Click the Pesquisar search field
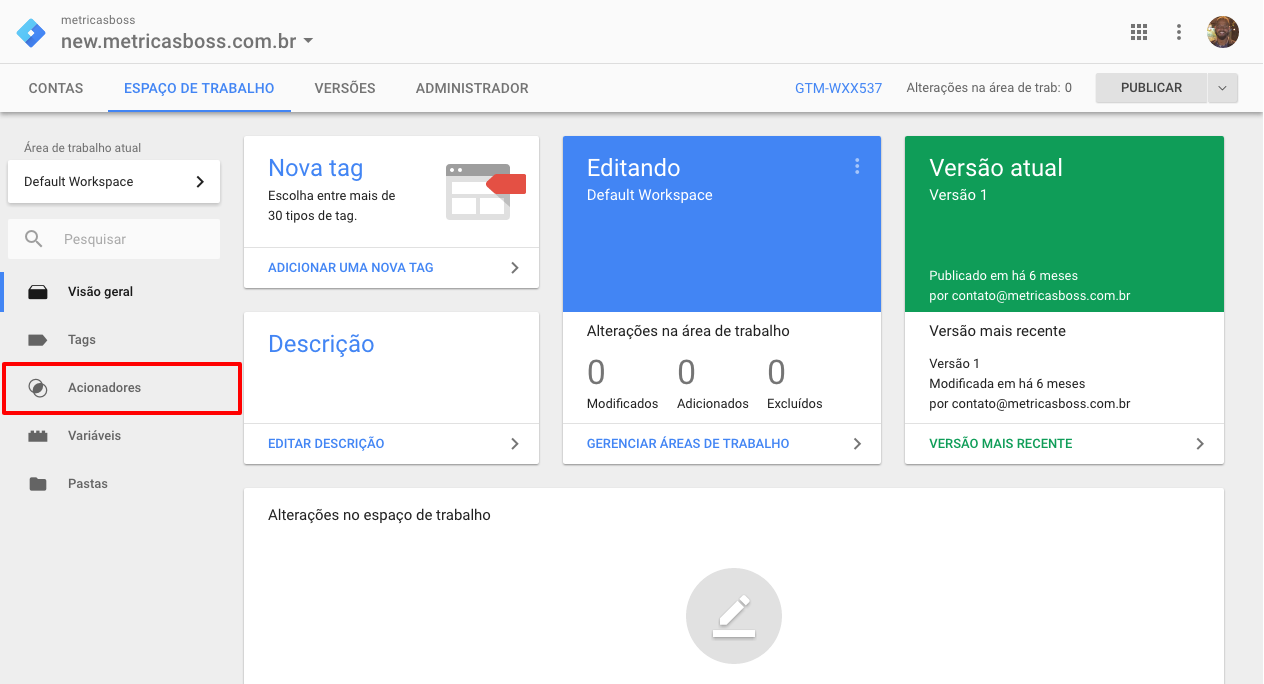 point(130,240)
